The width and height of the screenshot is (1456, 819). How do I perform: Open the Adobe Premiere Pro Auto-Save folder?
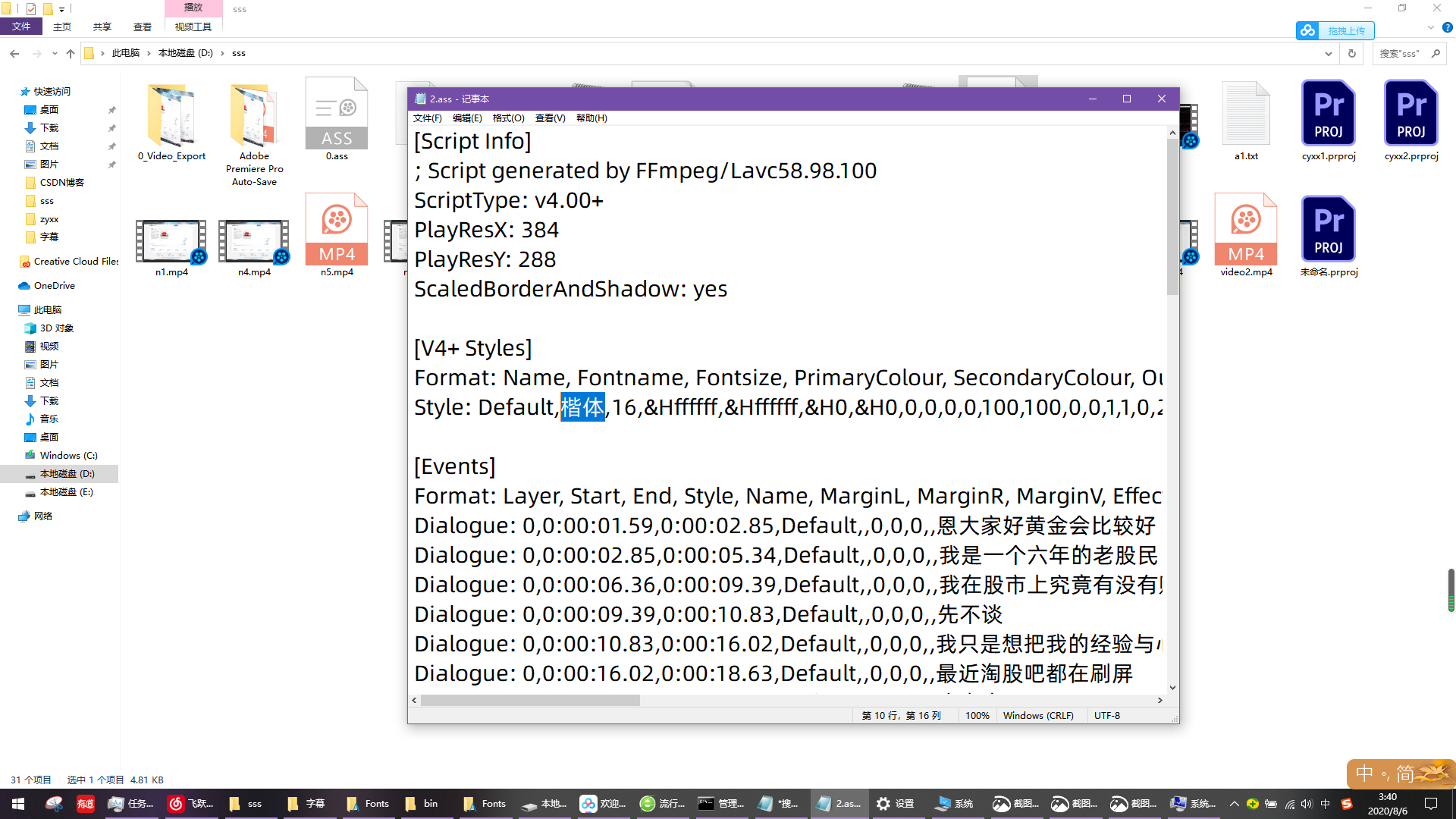coord(254,134)
